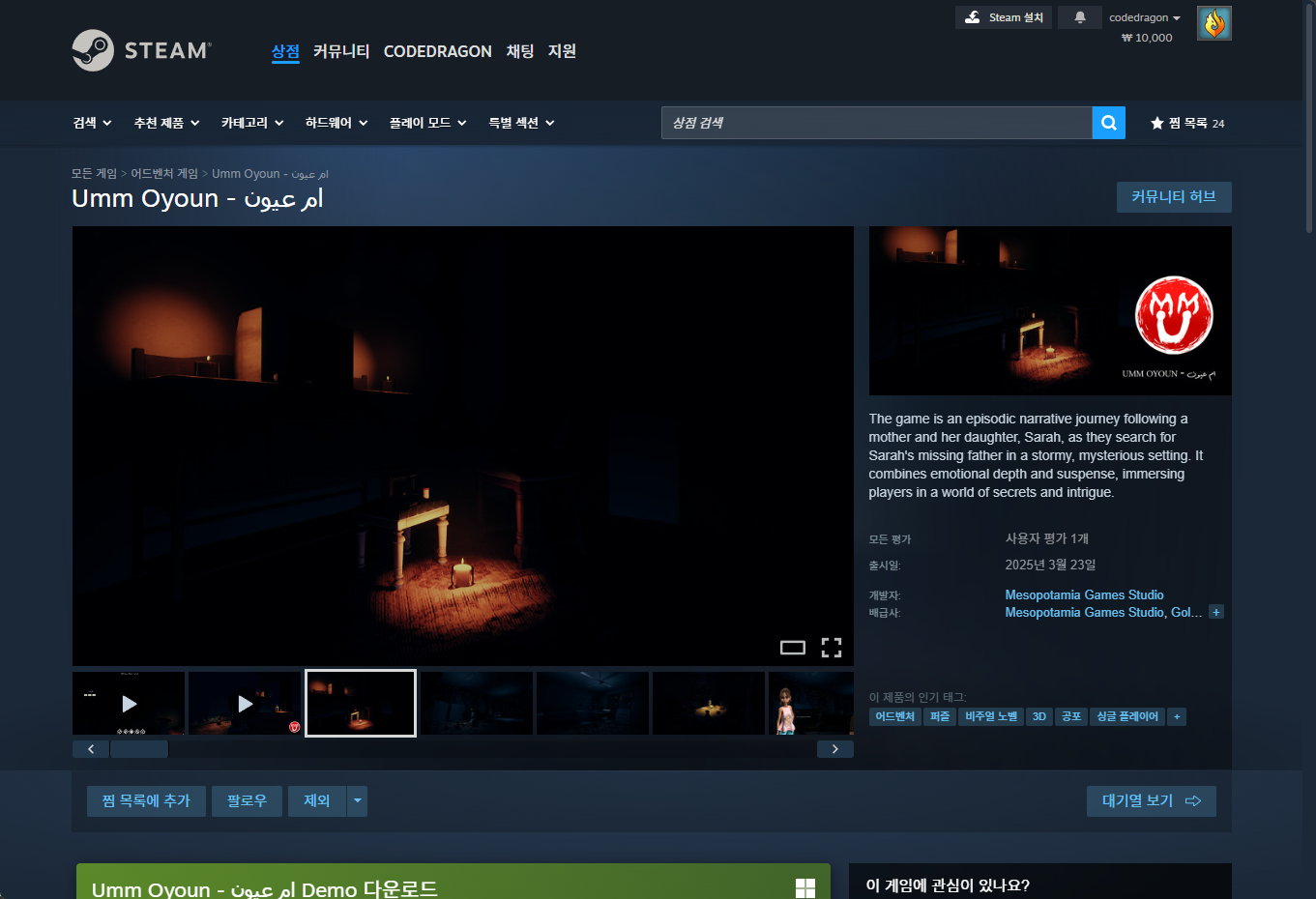1316x899 pixels.
Task: Click the Steam 설치 button
Action: [x=1004, y=17]
